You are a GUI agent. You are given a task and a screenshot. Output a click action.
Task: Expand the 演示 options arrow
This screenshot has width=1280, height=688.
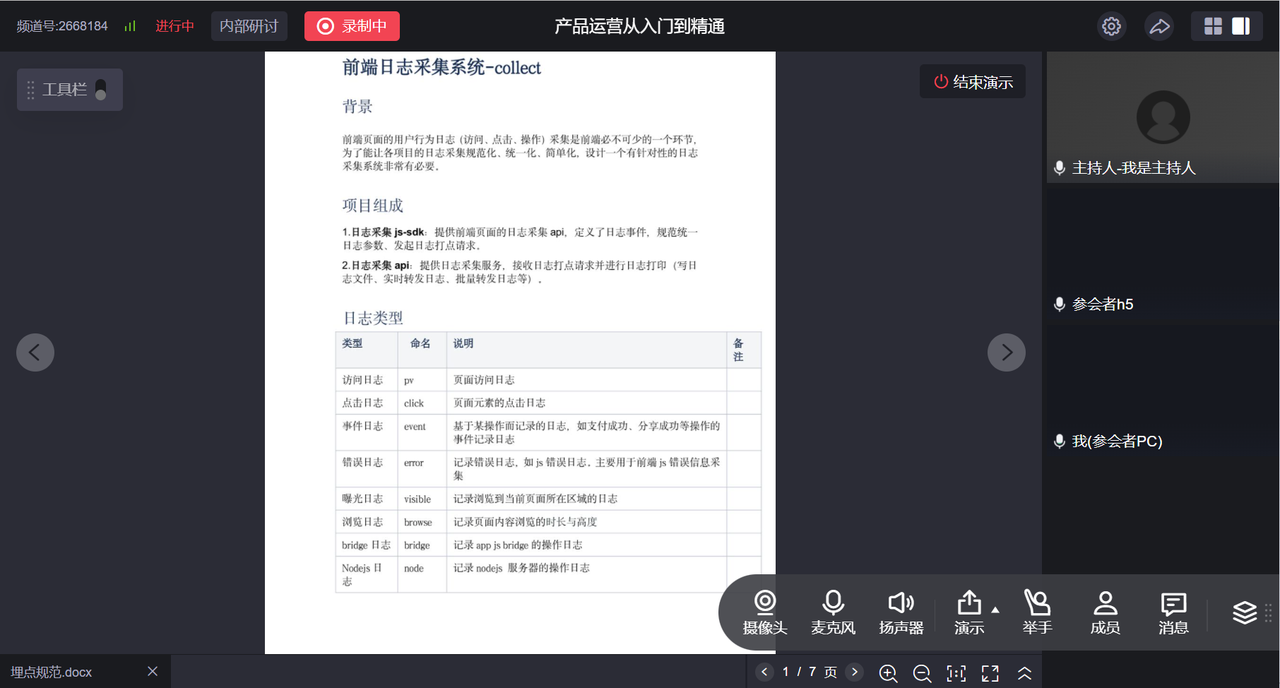tap(995, 609)
